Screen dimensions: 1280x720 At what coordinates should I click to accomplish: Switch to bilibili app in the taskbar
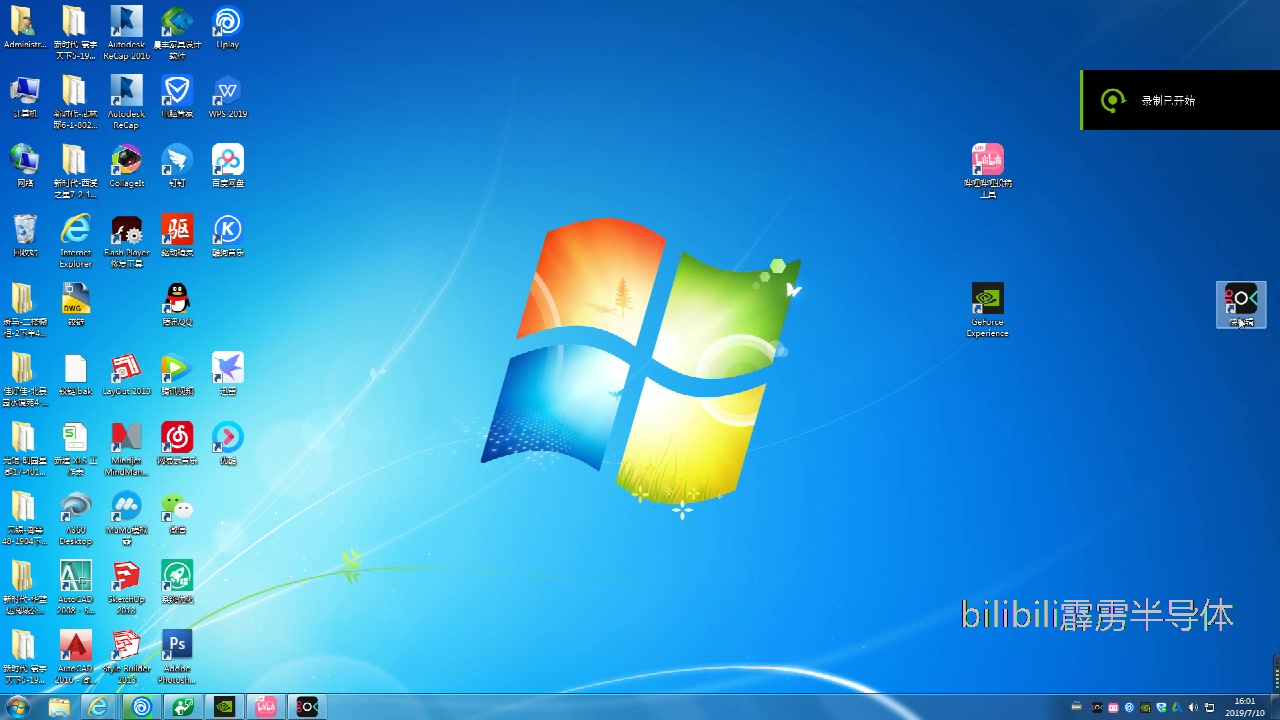click(266, 707)
